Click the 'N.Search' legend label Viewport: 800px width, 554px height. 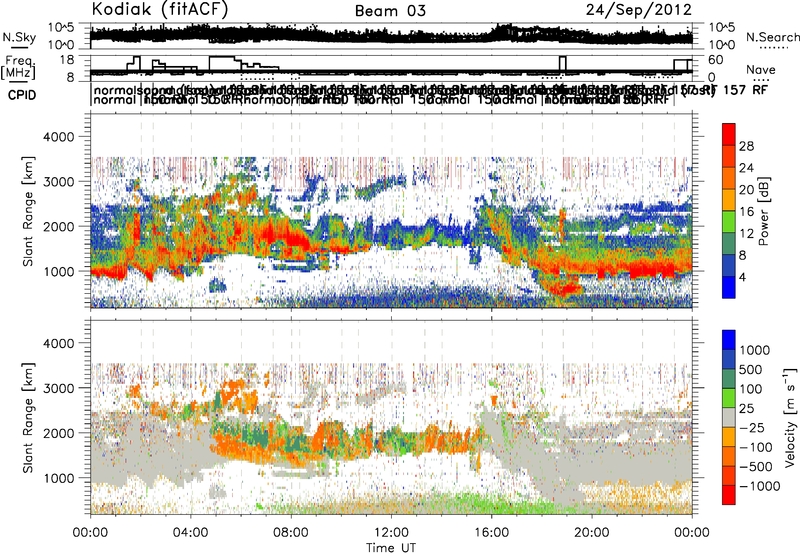[773, 37]
